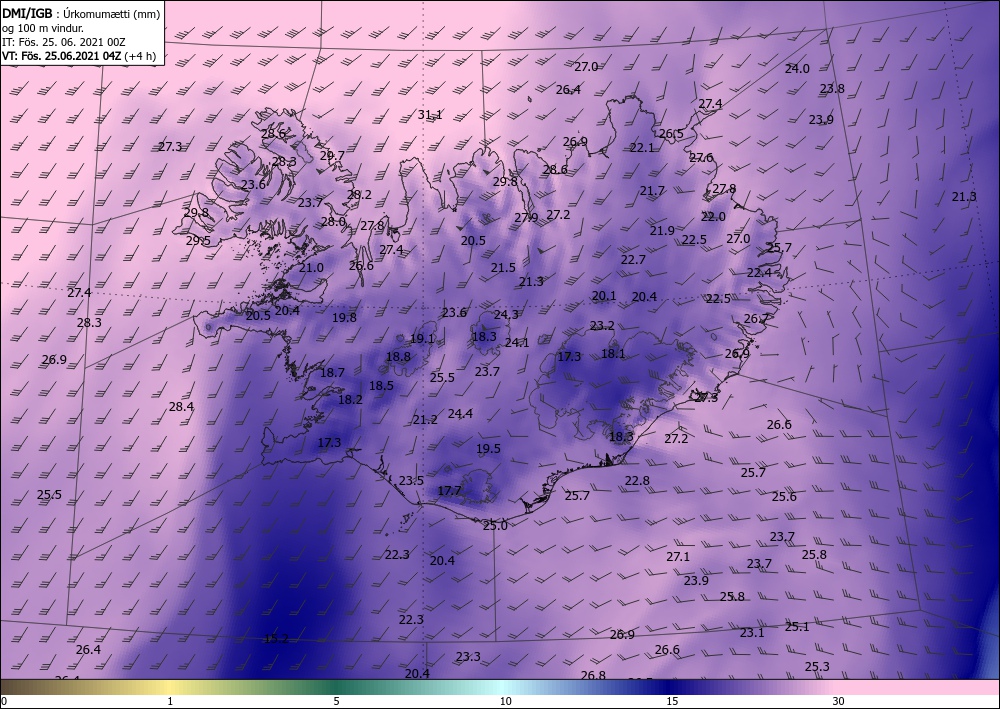
Task: Click the 25.0 value on the south coast
Action: 496,525
